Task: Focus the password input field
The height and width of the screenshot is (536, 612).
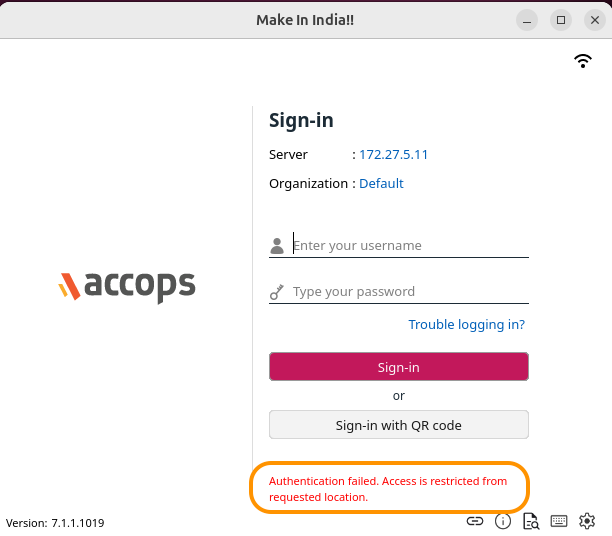Action: pos(409,292)
